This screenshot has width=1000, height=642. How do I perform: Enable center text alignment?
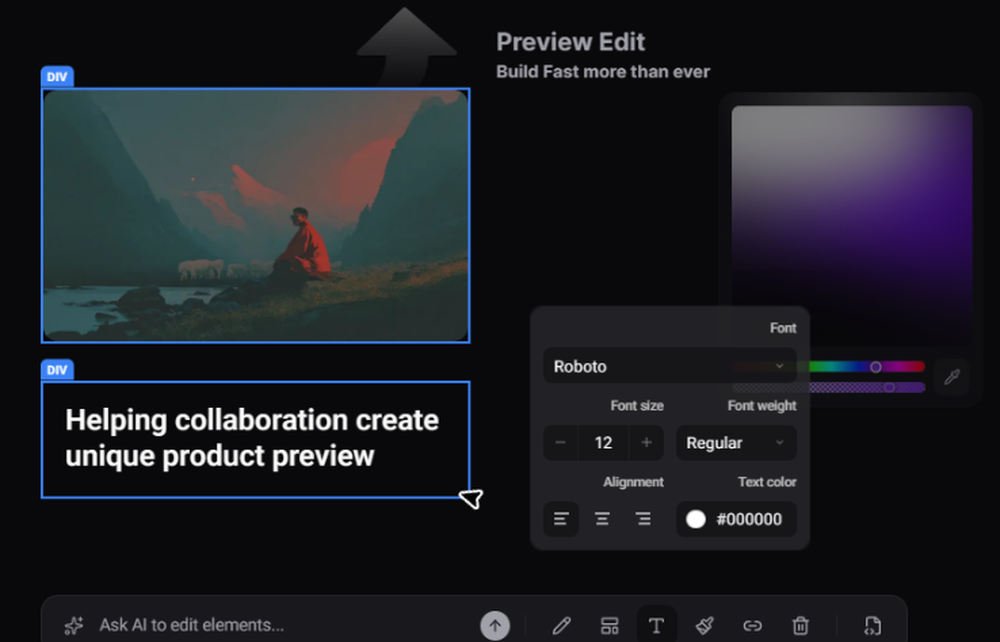pos(601,519)
